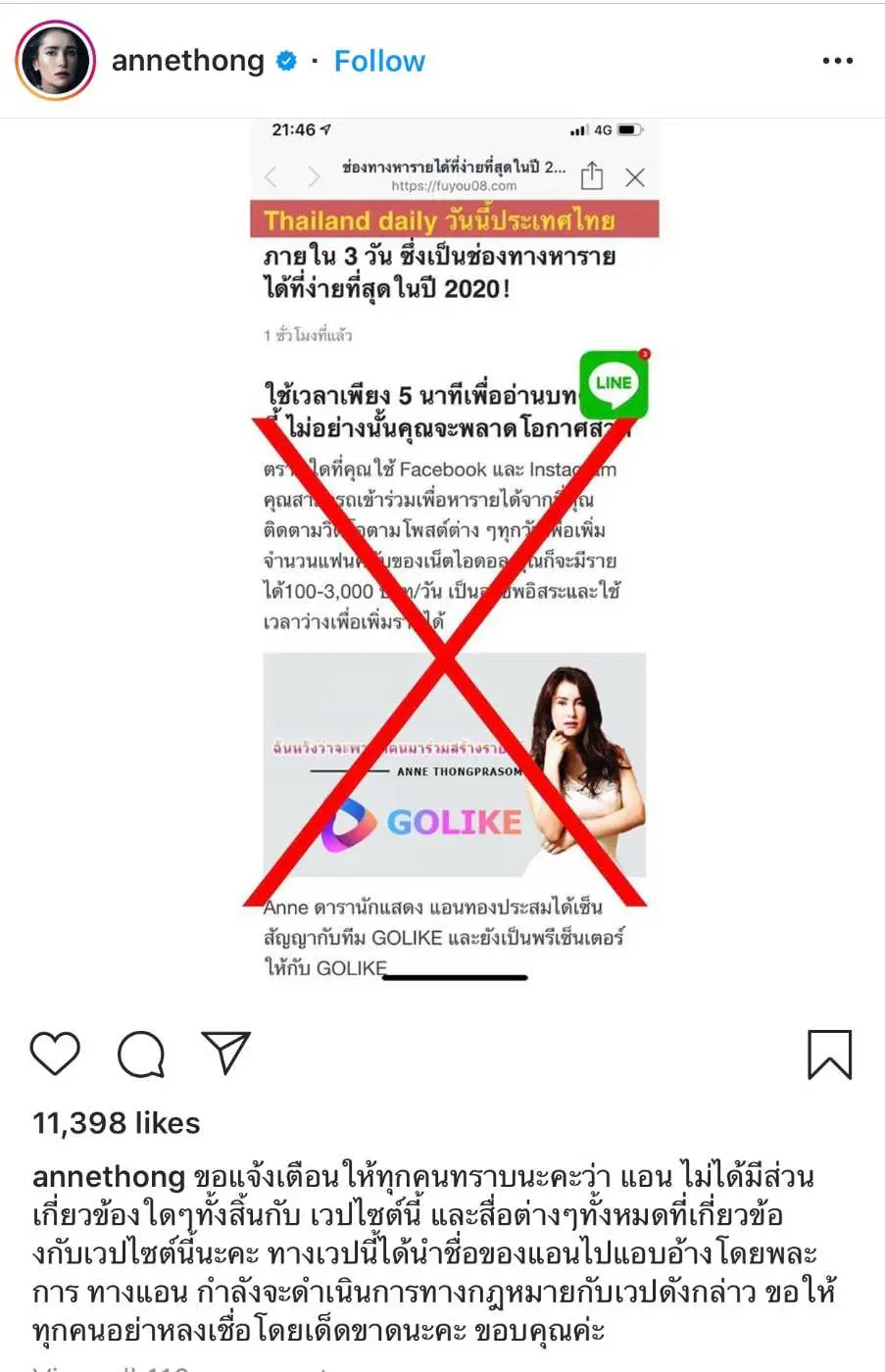Open the annethong username in the header
Screen dimensions: 885x1372
(188, 61)
